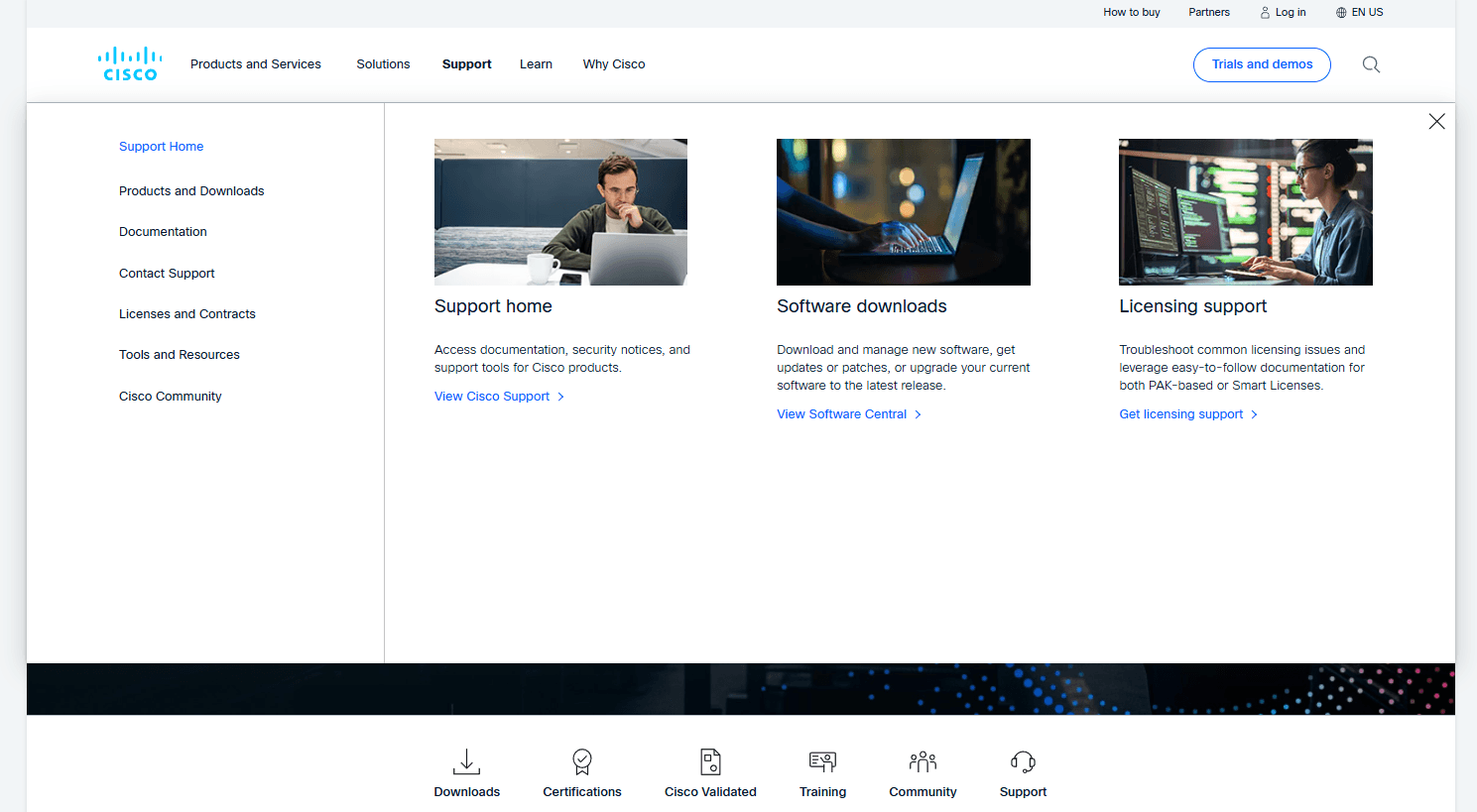Viewport: 1477px width, 812px height.
Task: Select Products and Downloads in sidebar
Action: [191, 191]
